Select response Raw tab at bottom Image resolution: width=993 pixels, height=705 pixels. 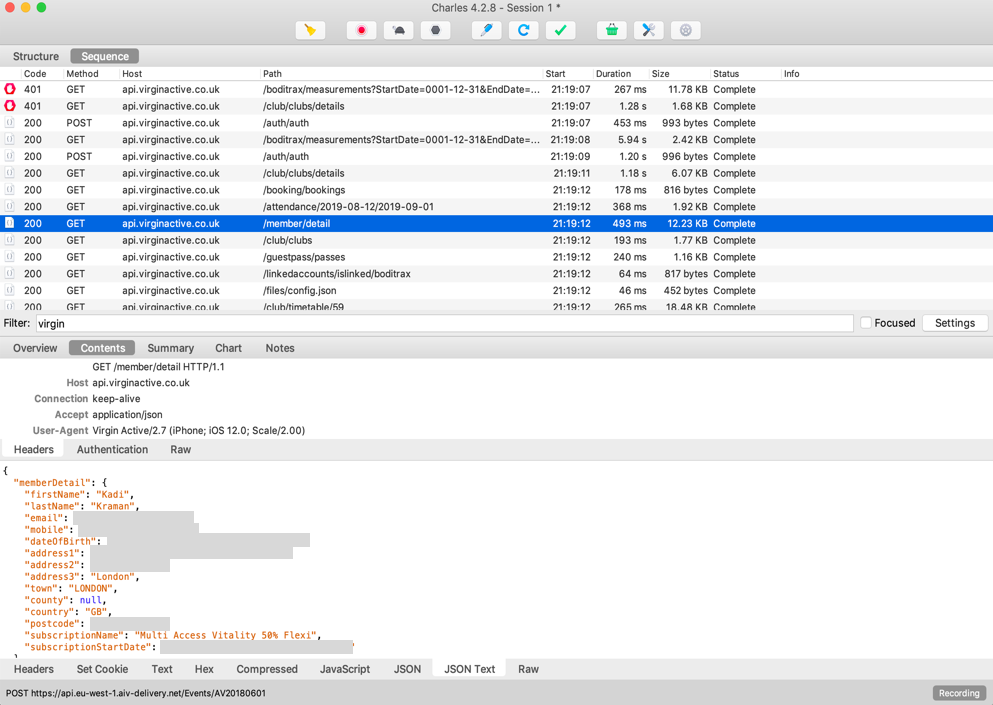coord(528,669)
